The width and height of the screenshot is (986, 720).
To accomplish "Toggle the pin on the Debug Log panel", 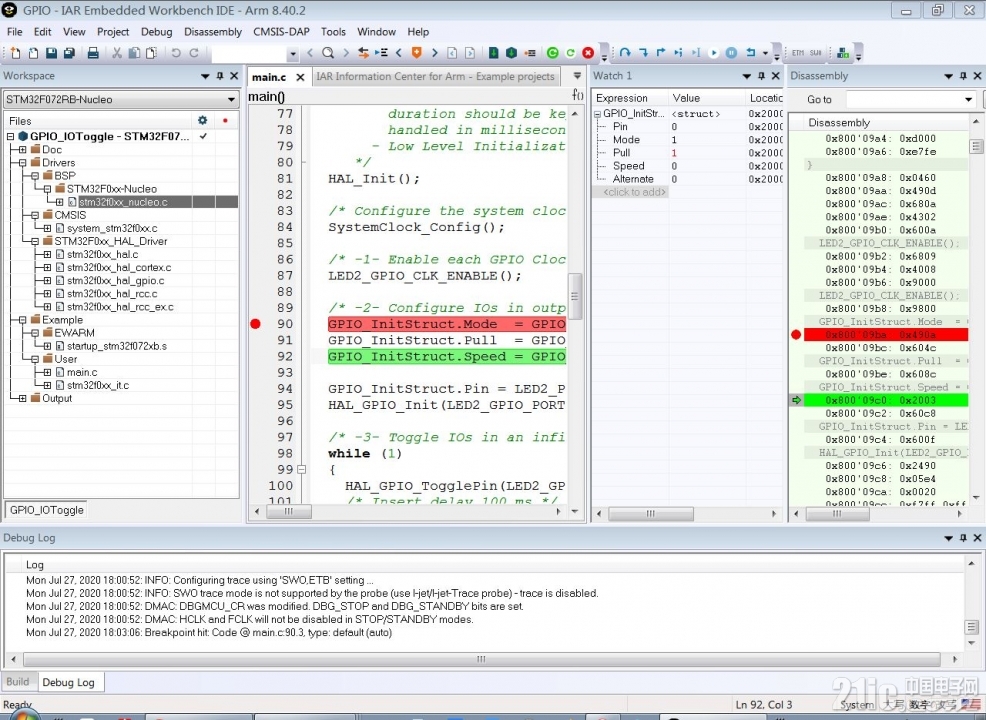I will pos(963,538).
